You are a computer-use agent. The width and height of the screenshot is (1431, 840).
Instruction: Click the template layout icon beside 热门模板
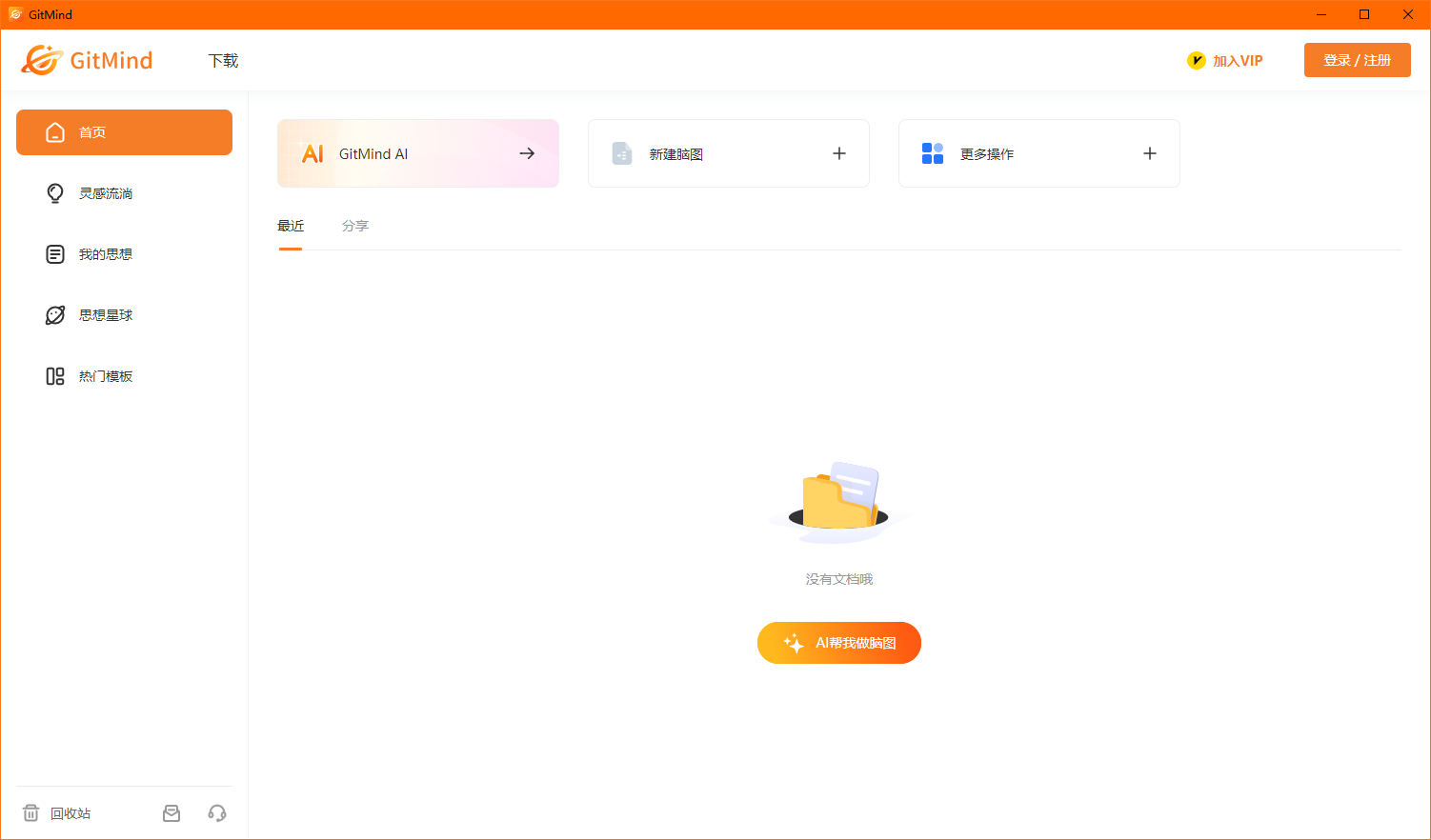[x=55, y=376]
